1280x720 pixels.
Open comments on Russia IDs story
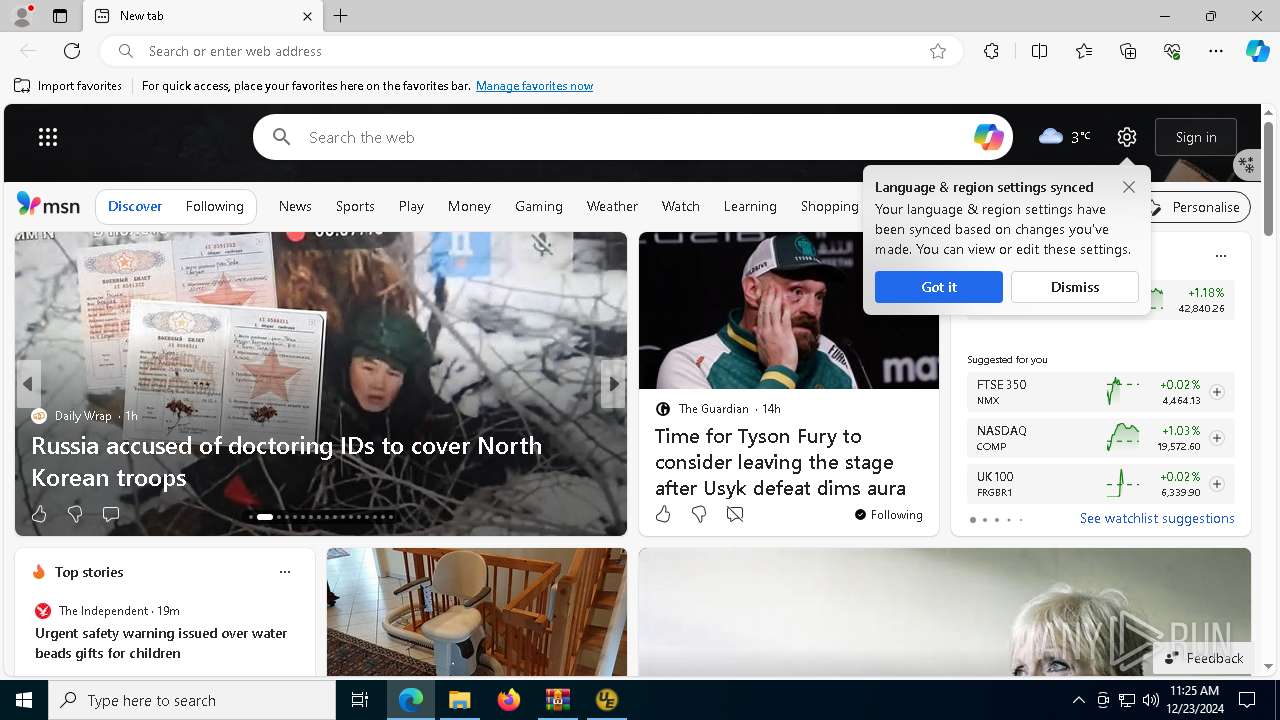coord(111,514)
